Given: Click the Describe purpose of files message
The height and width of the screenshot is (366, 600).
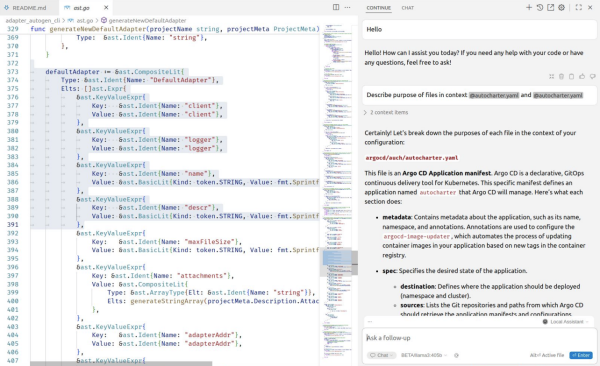Looking at the screenshot, I should (x=479, y=95).
